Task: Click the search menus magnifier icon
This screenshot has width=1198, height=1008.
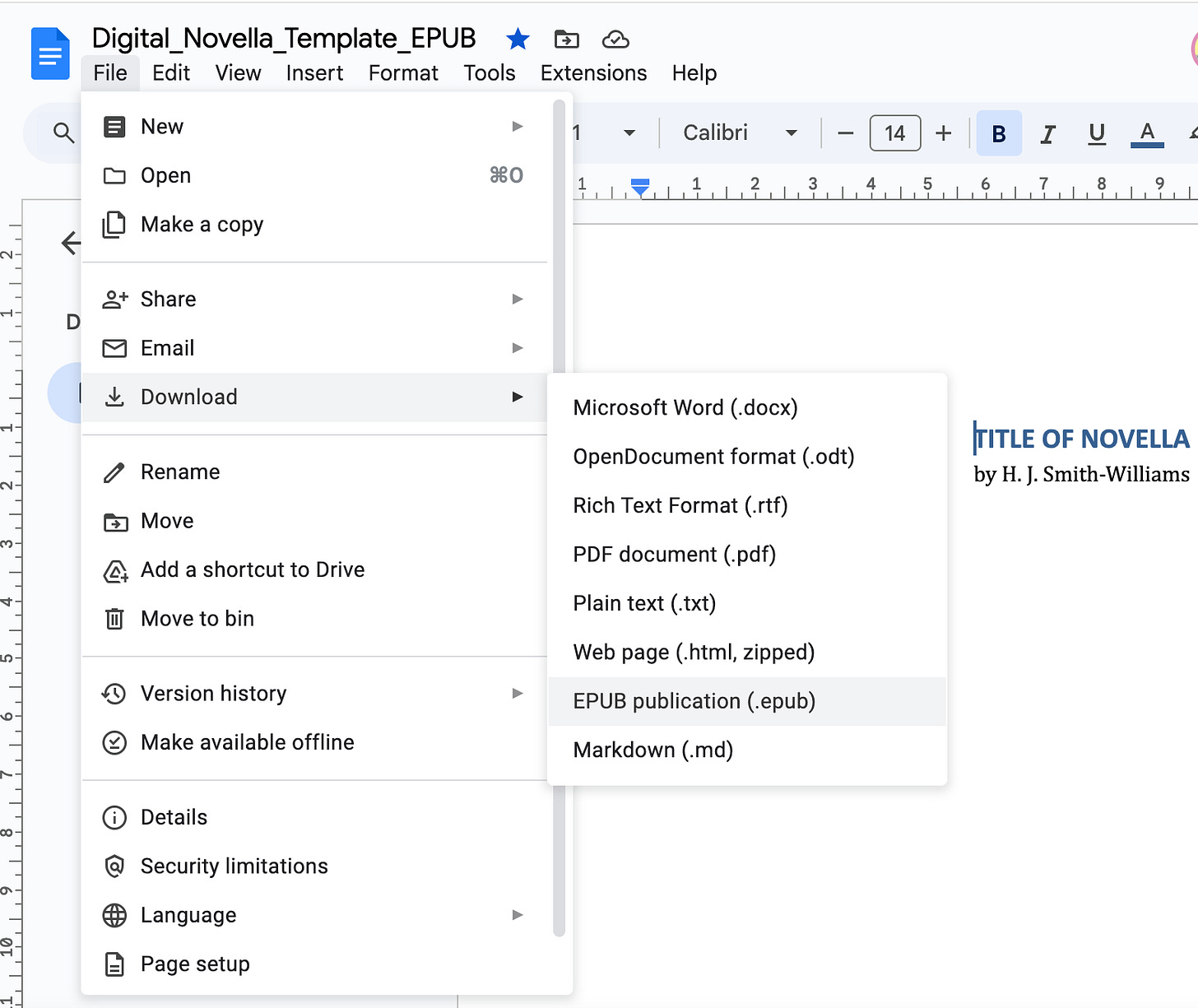Action: [x=63, y=132]
